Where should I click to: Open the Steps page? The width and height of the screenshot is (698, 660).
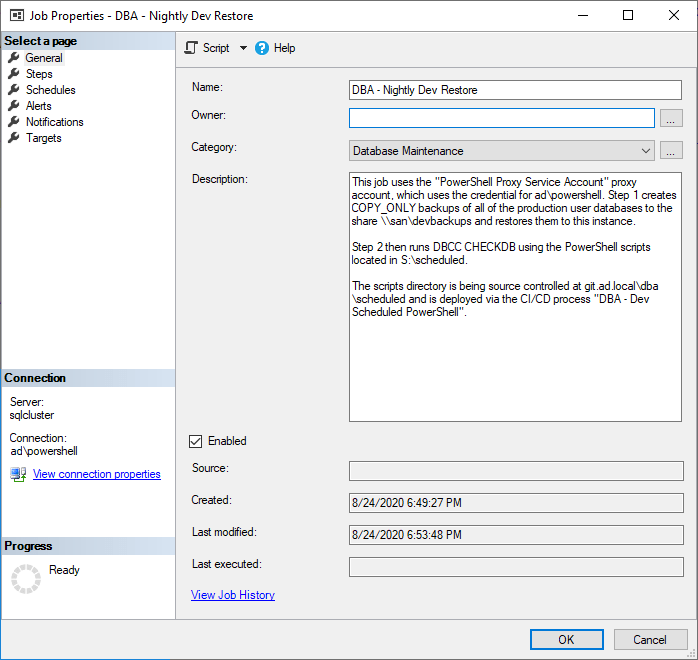(x=39, y=74)
